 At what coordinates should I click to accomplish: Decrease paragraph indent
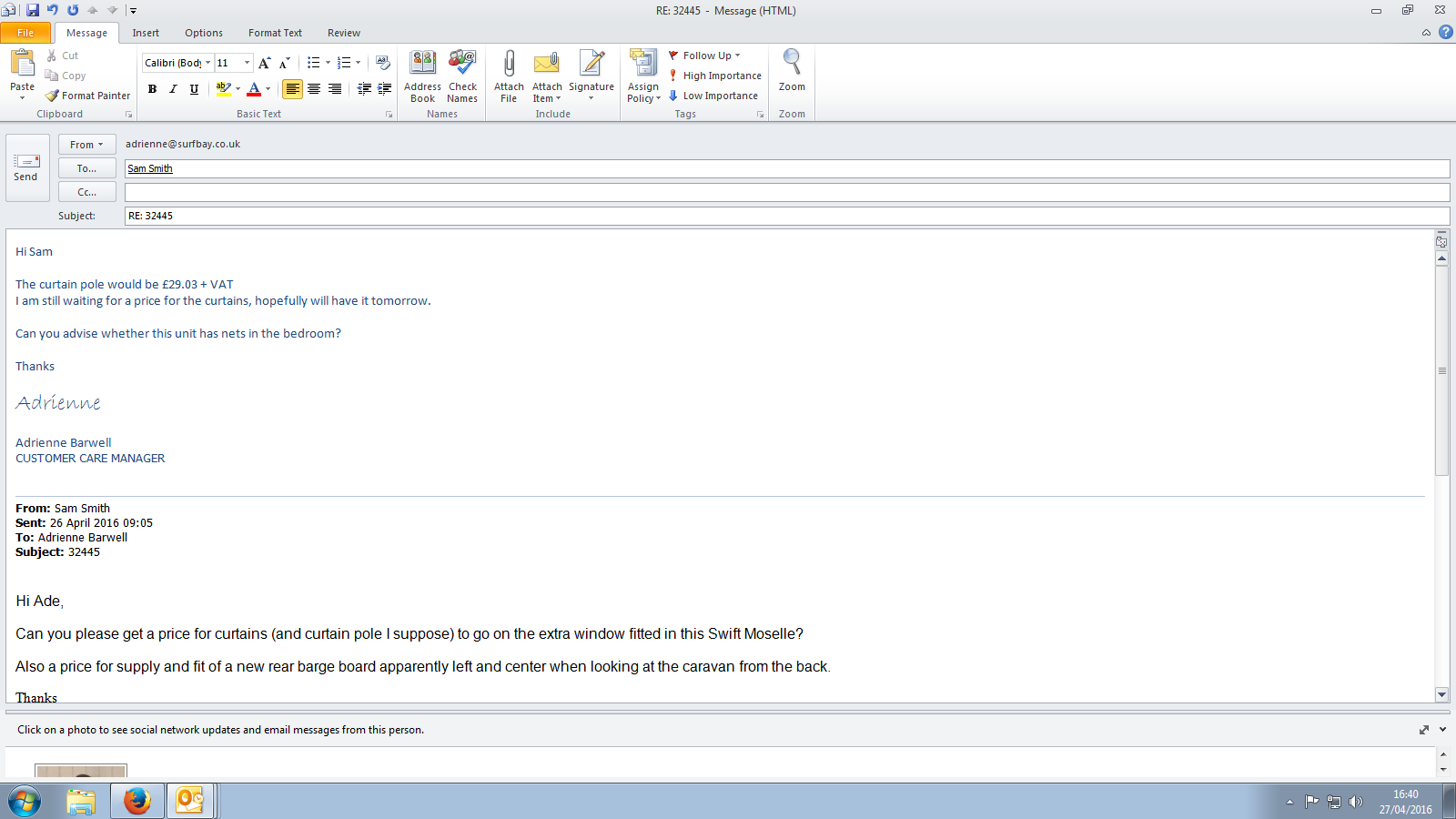coord(364,88)
